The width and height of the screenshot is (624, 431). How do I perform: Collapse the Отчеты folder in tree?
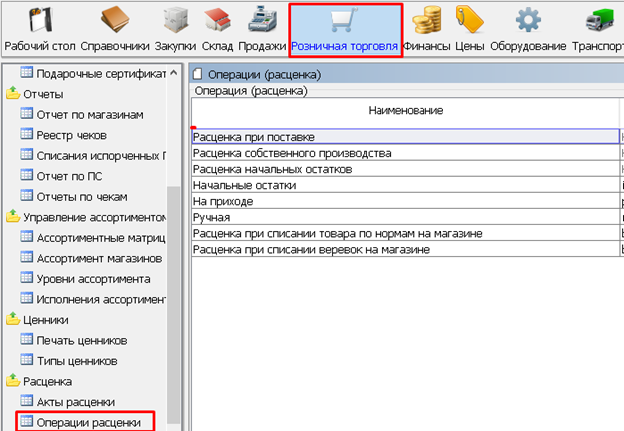(x=13, y=93)
